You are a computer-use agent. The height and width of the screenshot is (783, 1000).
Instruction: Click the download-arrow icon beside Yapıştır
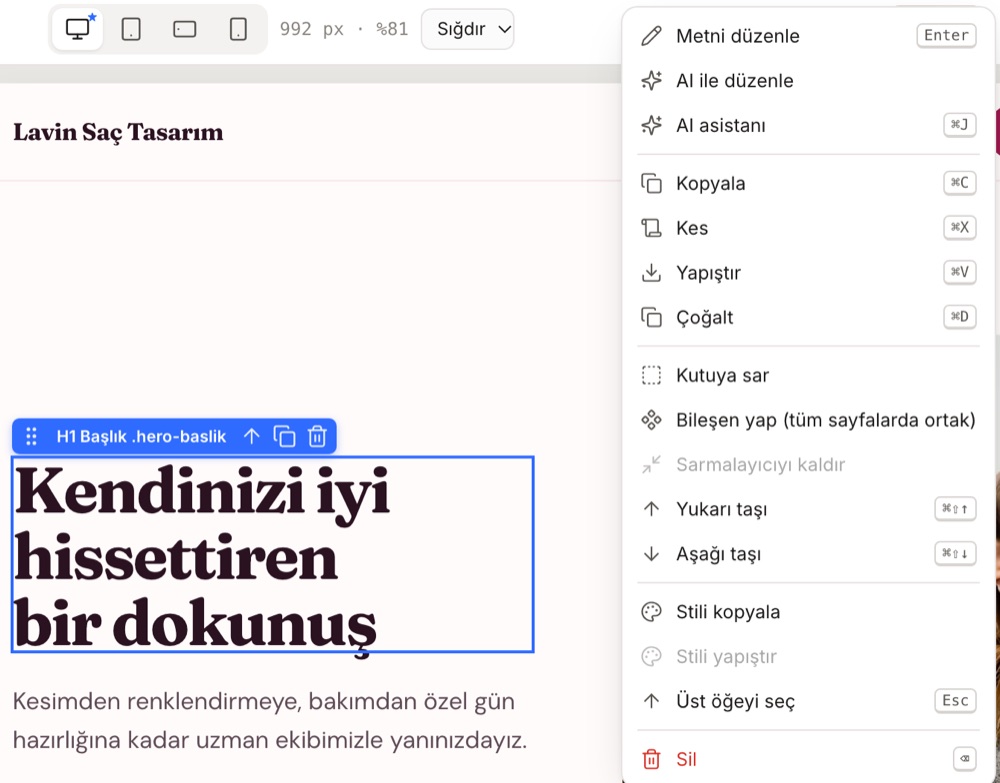click(x=651, y=272)
